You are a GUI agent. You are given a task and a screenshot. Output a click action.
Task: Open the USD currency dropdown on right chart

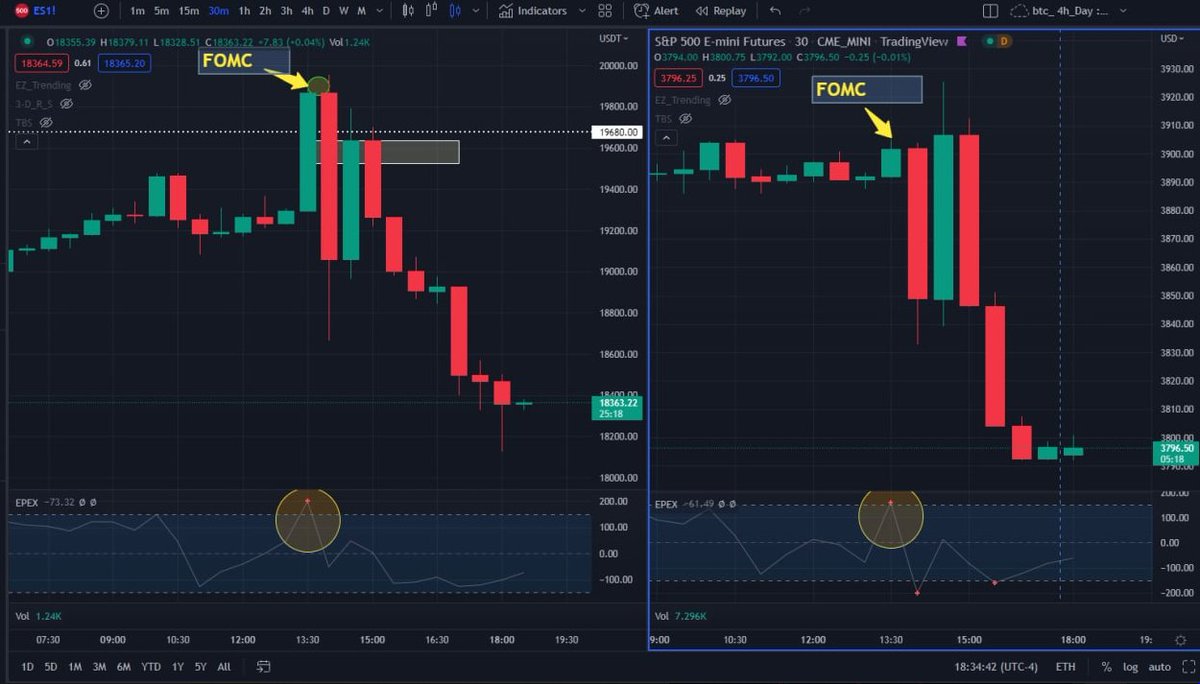coord(1173,39)
